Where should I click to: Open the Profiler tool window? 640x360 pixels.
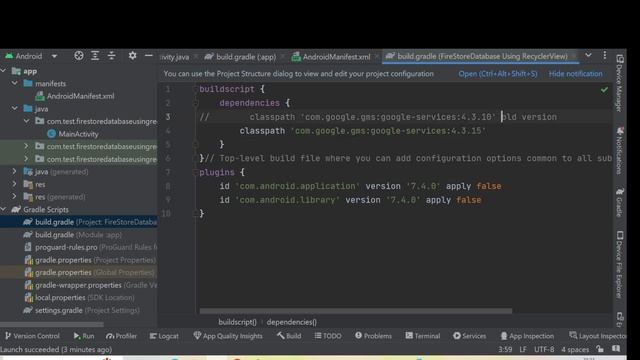pyautogui.click(x=121, y=336)
